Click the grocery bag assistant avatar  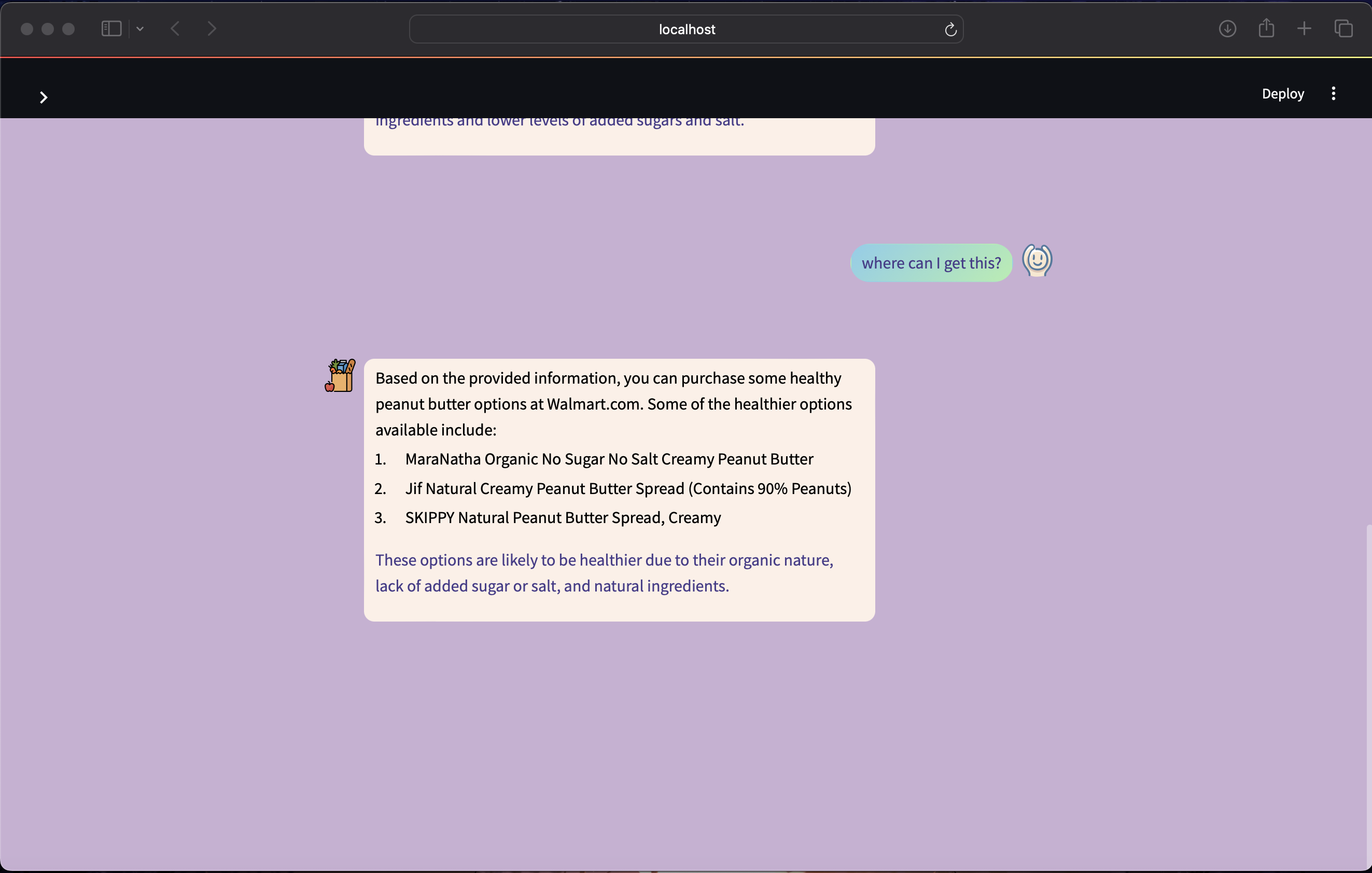tap(340, 375)
